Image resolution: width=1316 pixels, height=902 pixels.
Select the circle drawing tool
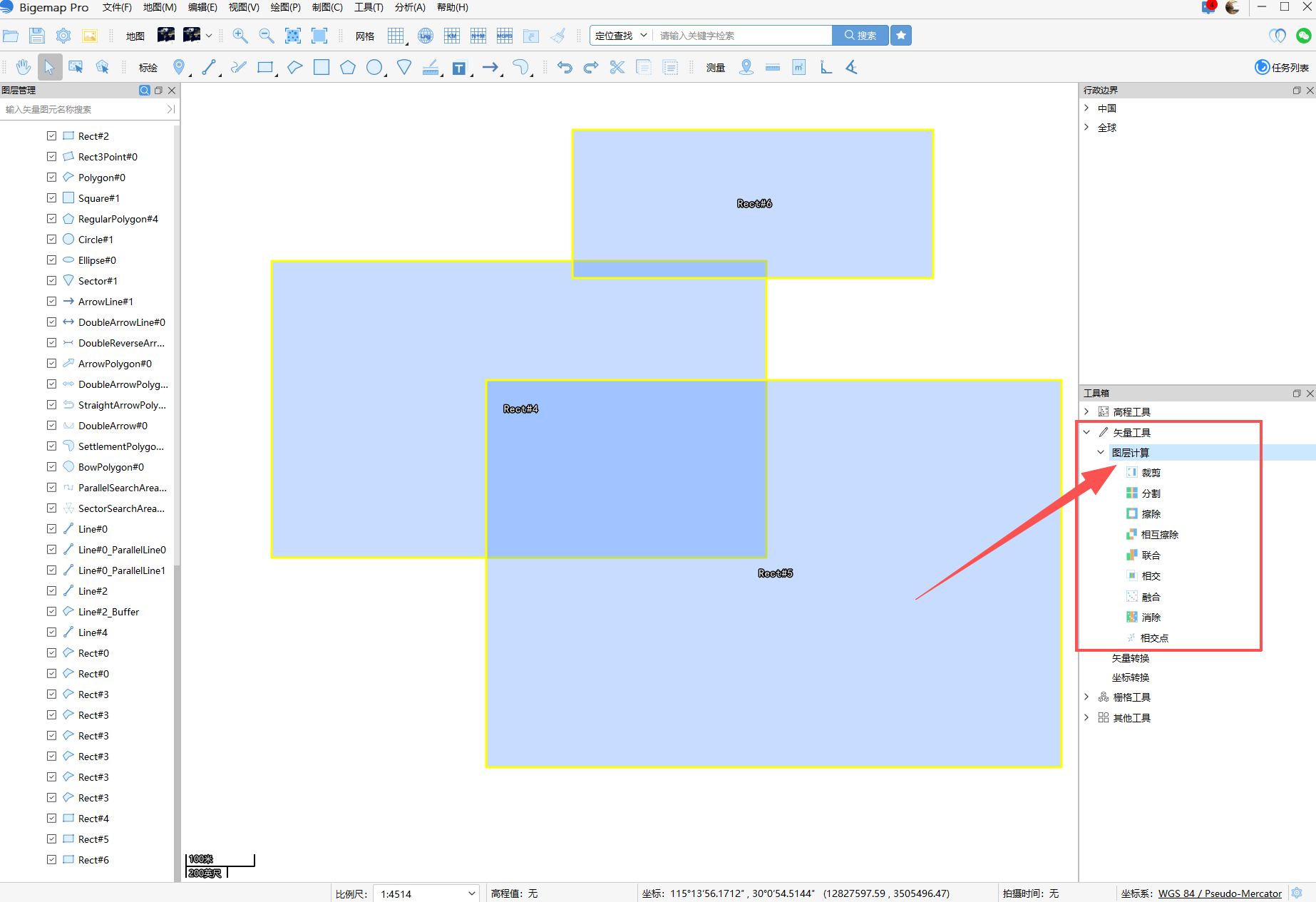[x=375, y=67]
